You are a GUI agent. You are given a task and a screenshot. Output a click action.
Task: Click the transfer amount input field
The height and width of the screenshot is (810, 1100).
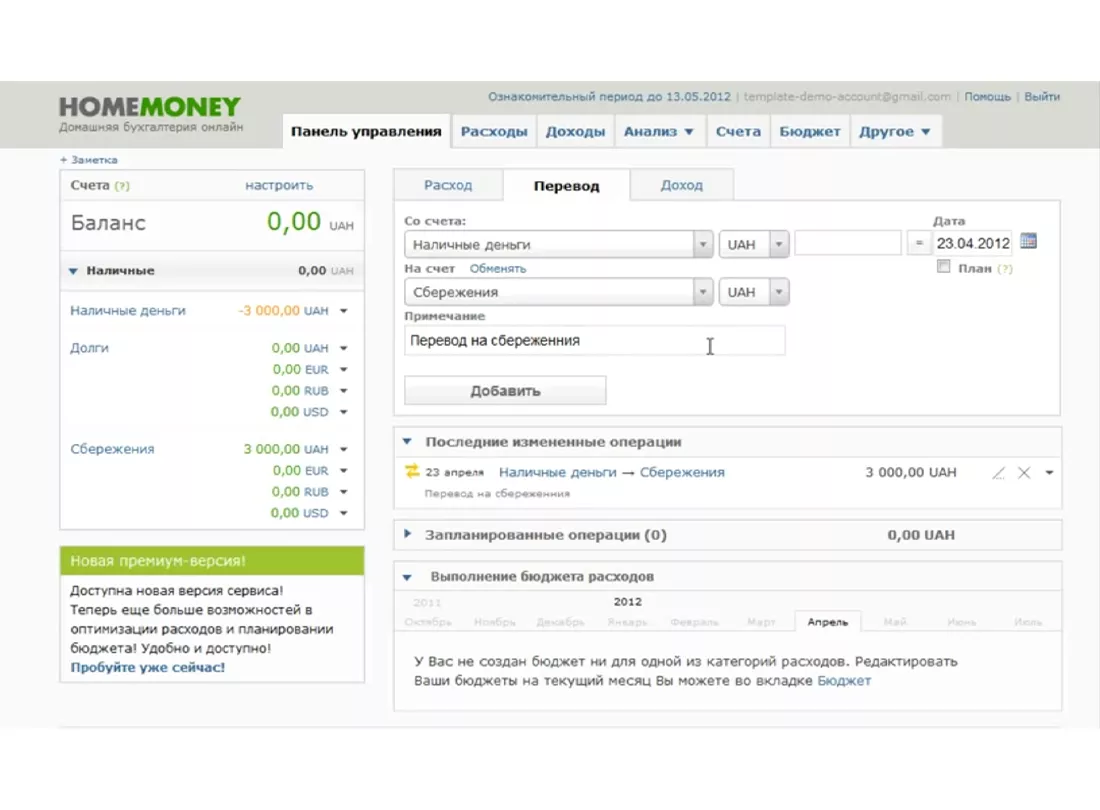point(847,243)
